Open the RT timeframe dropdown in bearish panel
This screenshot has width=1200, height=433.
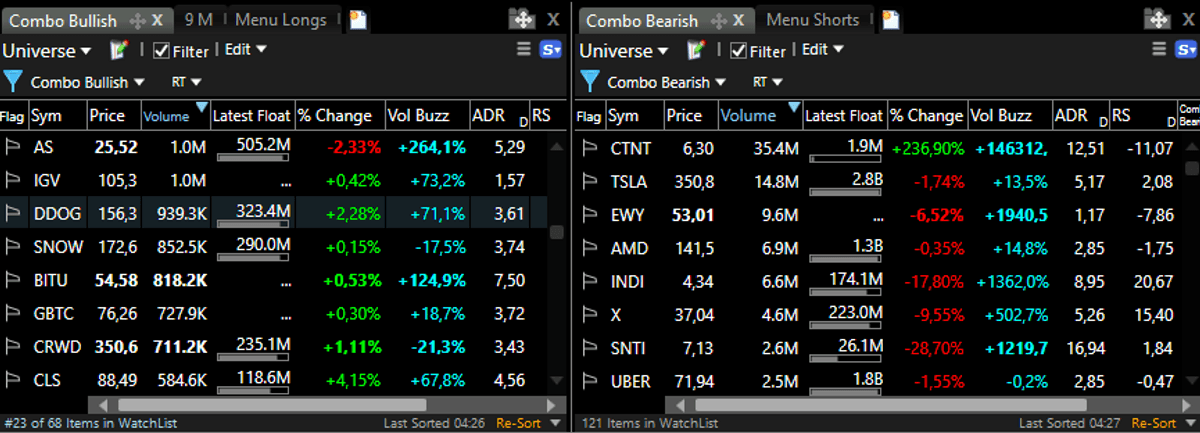[767, 82]
